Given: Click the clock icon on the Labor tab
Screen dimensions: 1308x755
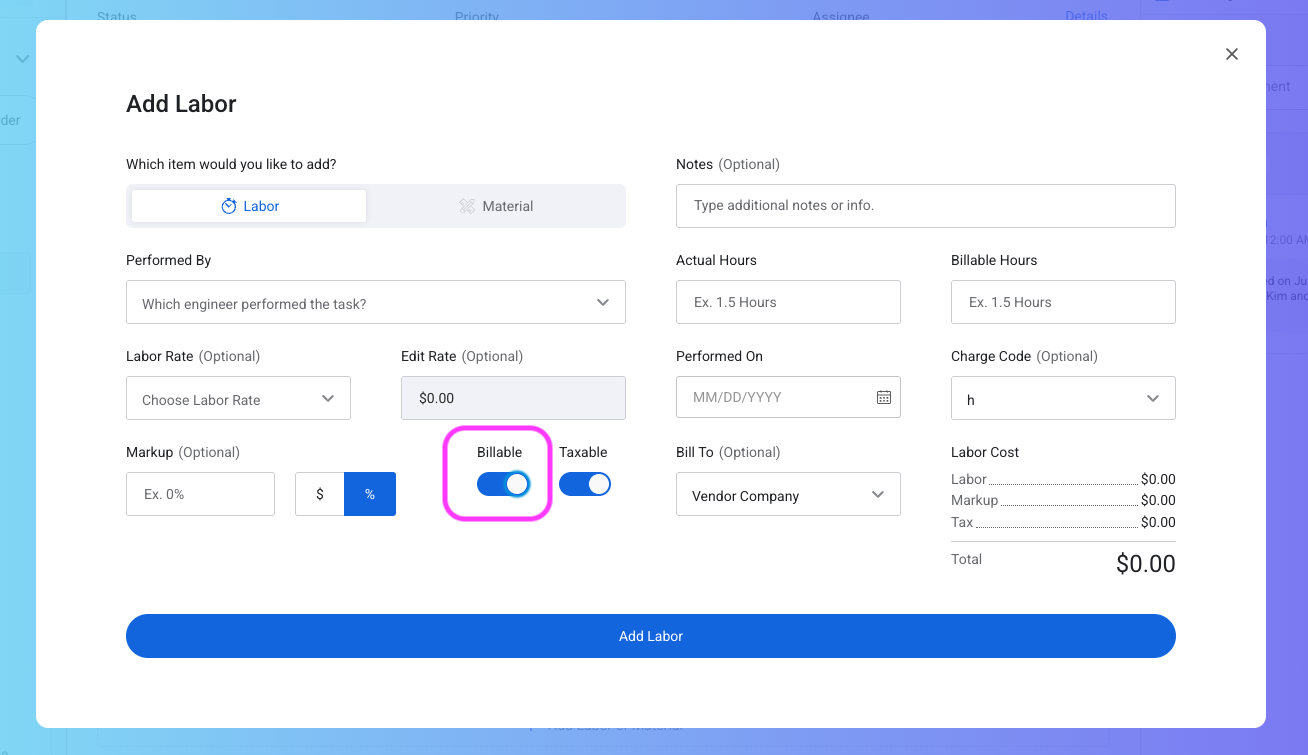Looking at the screenshot, I should (x=230, y=206).
